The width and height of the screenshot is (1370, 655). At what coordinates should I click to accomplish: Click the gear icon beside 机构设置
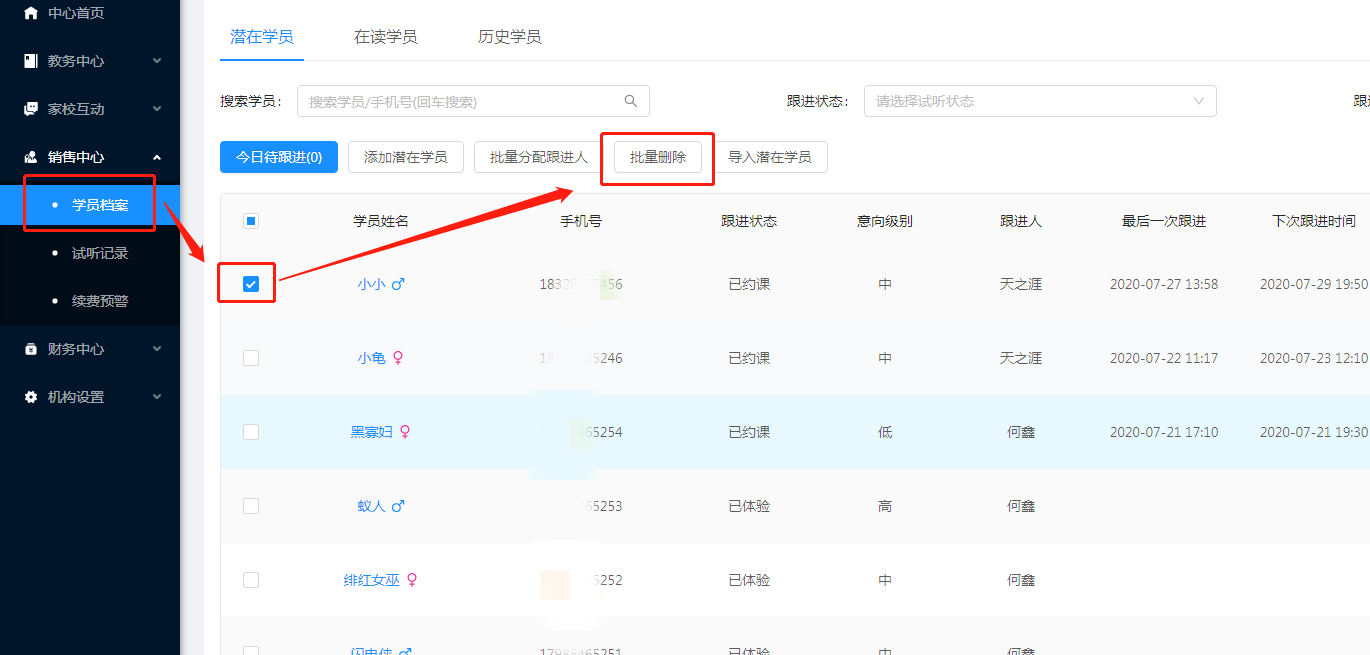(31, 397)
